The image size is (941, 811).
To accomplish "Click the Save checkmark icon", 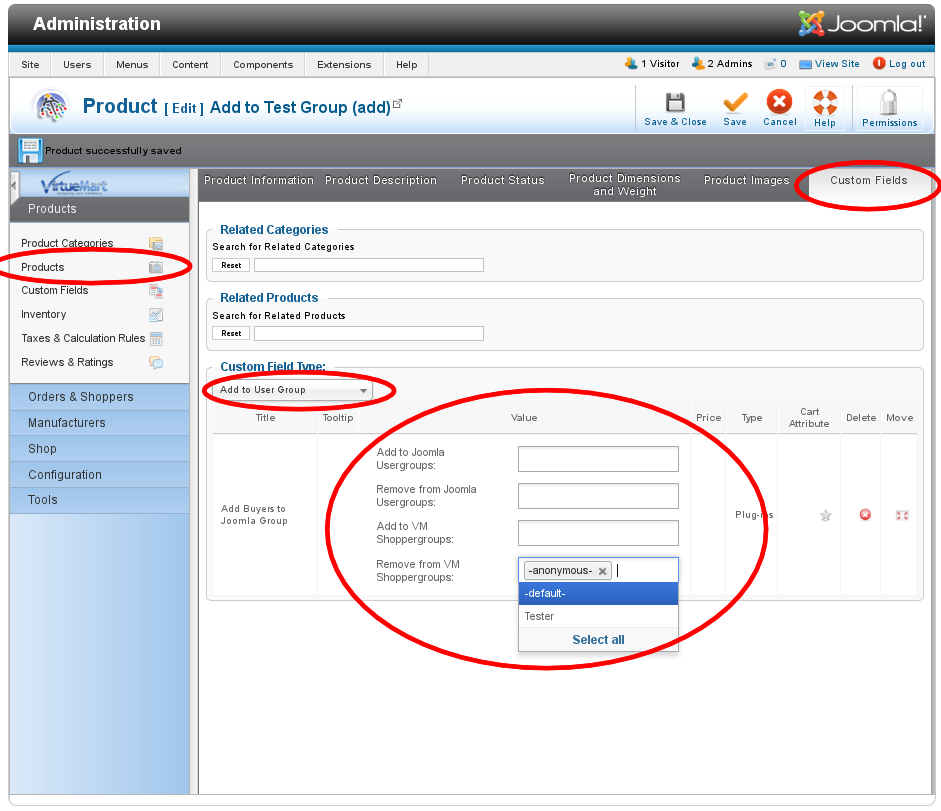I will point(735,103).
